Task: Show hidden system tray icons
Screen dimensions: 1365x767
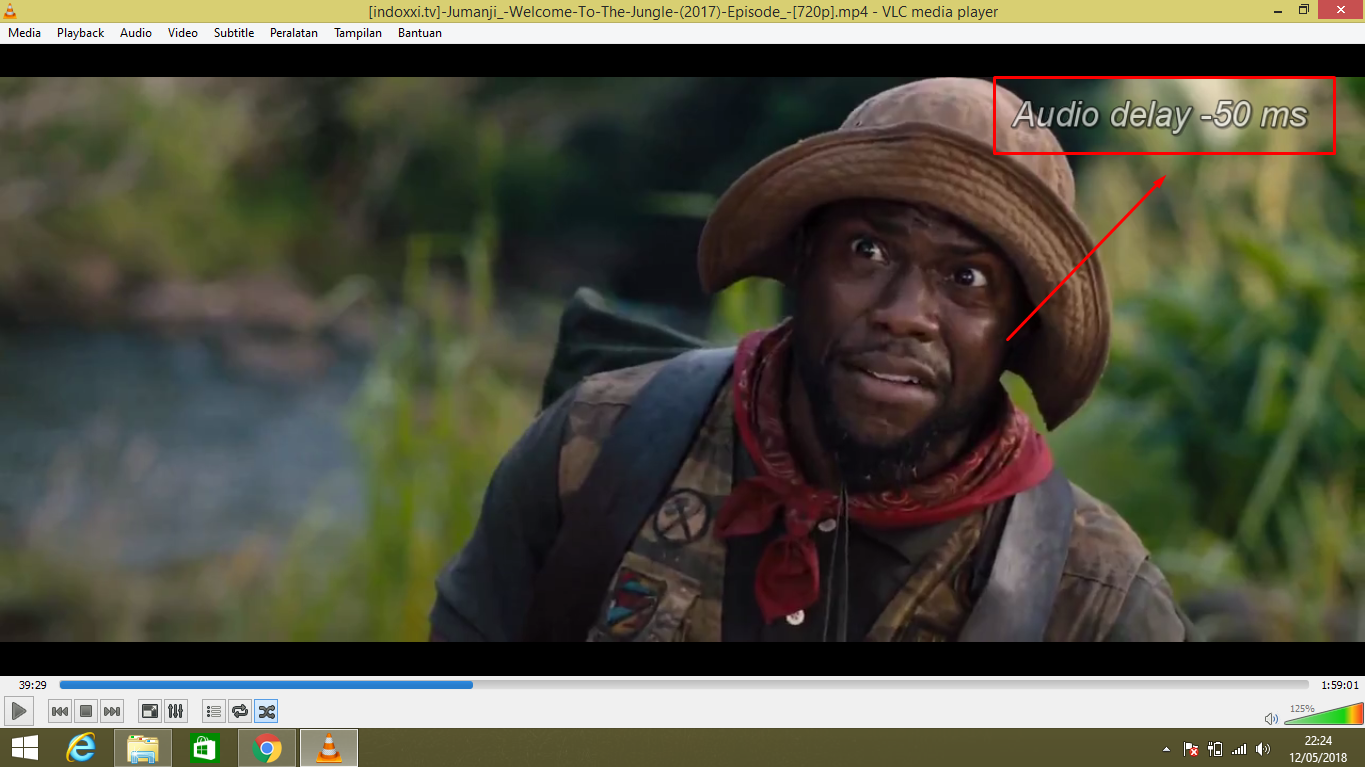Action: pos(1166,749)
